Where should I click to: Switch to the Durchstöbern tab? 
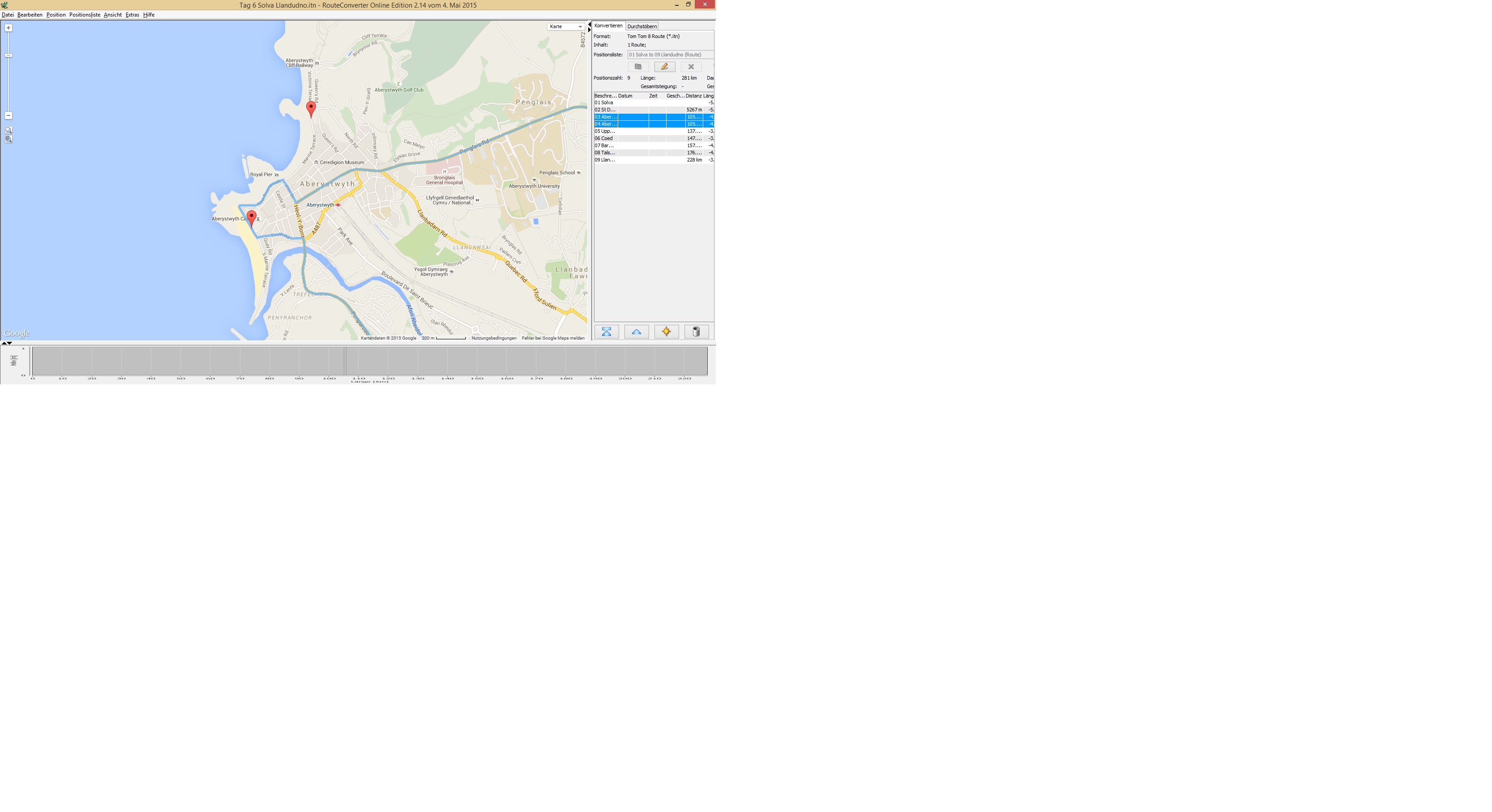pyautogui.click(x=642, y=27)
